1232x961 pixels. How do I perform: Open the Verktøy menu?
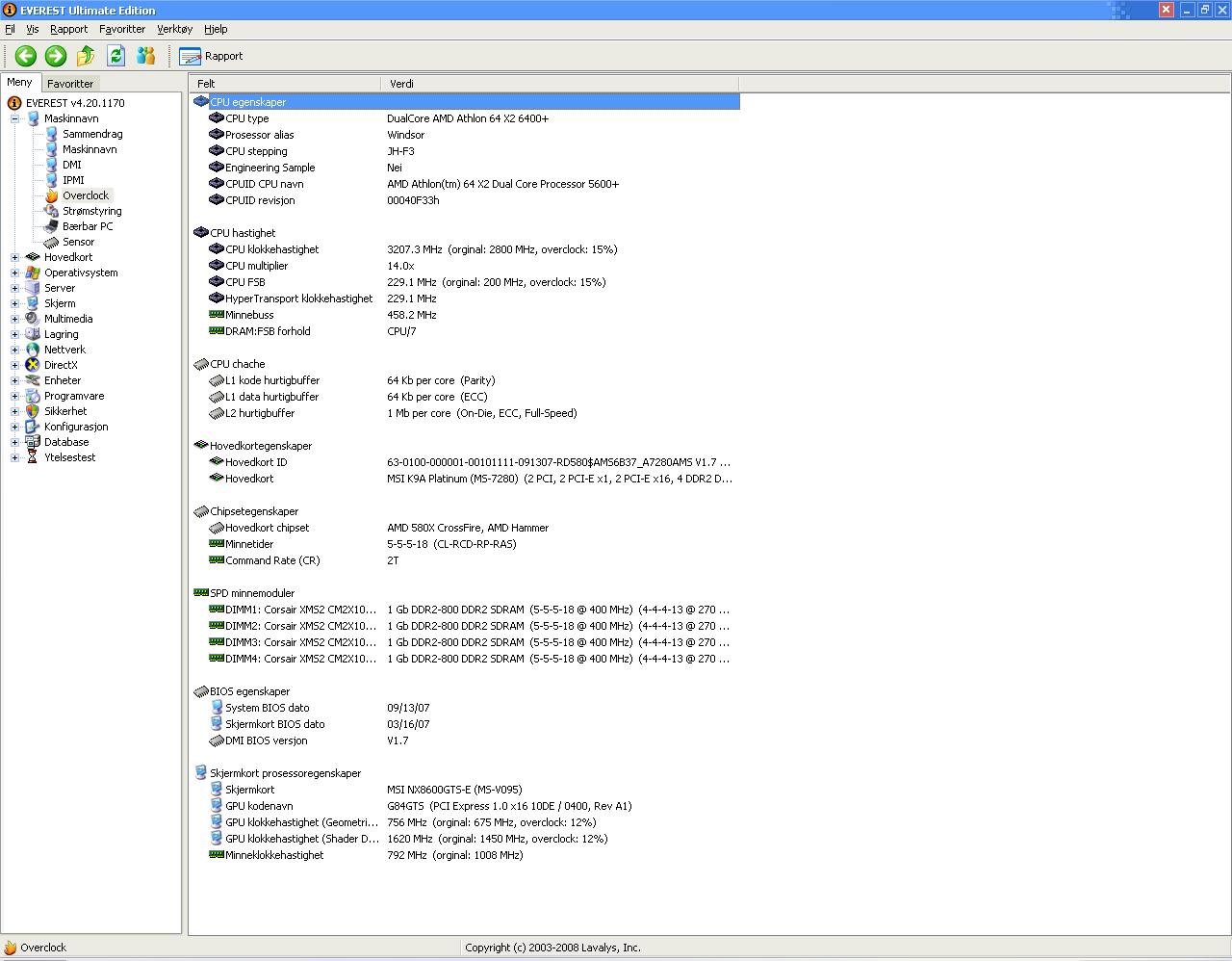pos(175,29)
